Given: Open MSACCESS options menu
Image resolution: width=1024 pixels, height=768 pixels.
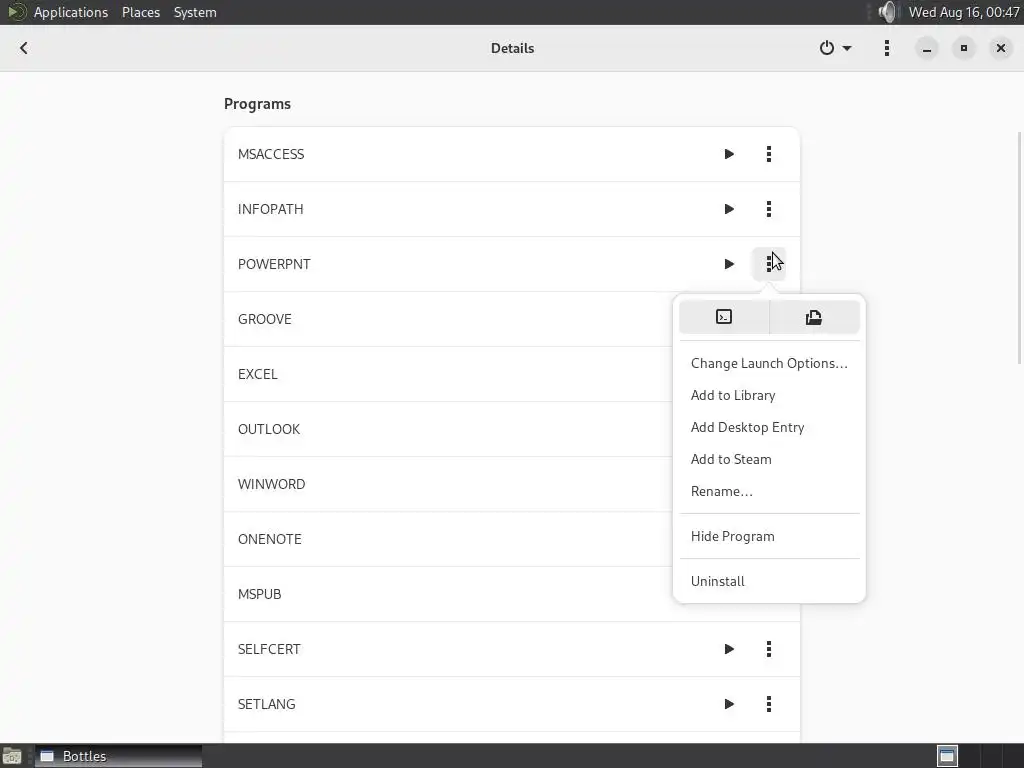Looking at the screenshot, I should 769,154.
